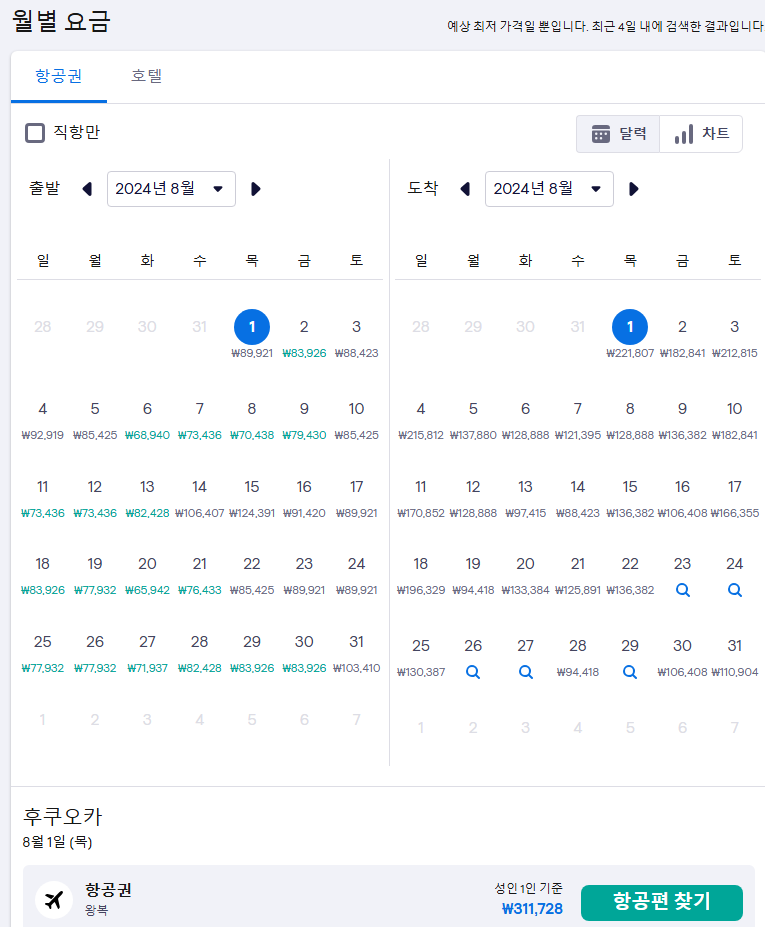Select arrival date 14 priced ₩88,423
The image size is (765, 927).
(578, 498)
